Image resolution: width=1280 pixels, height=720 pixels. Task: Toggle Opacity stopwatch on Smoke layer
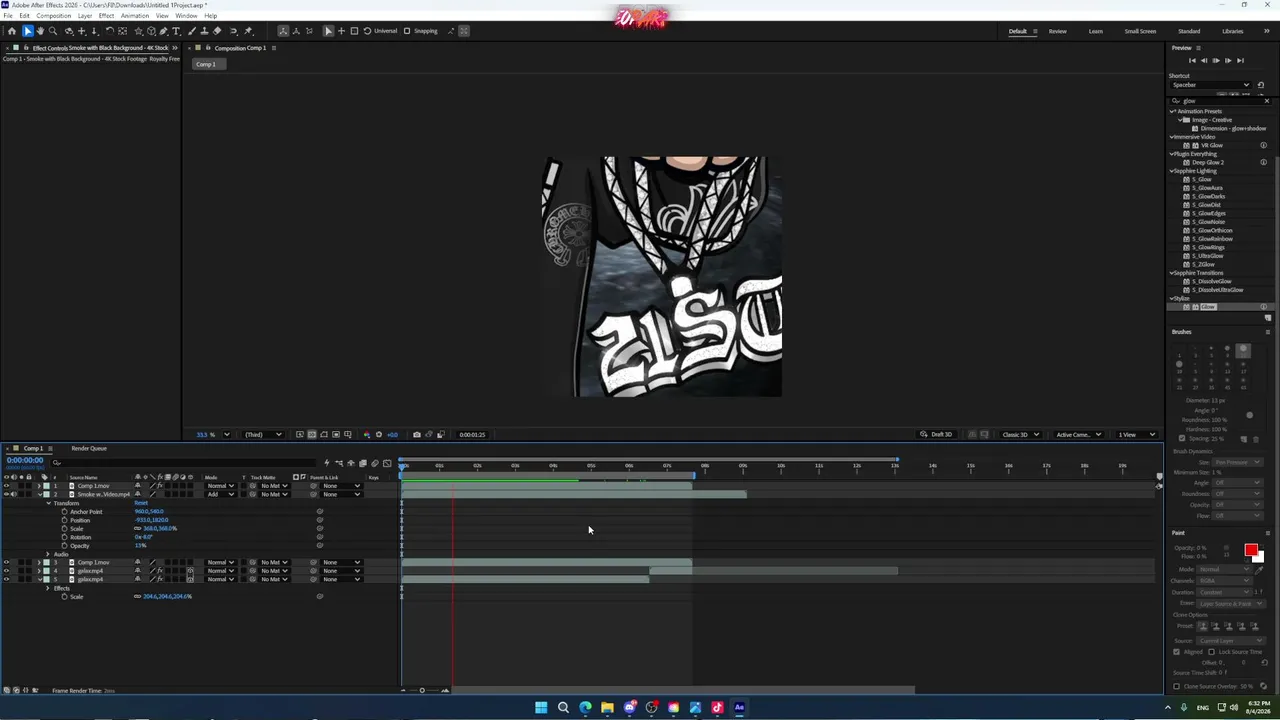tap(64, 546)
